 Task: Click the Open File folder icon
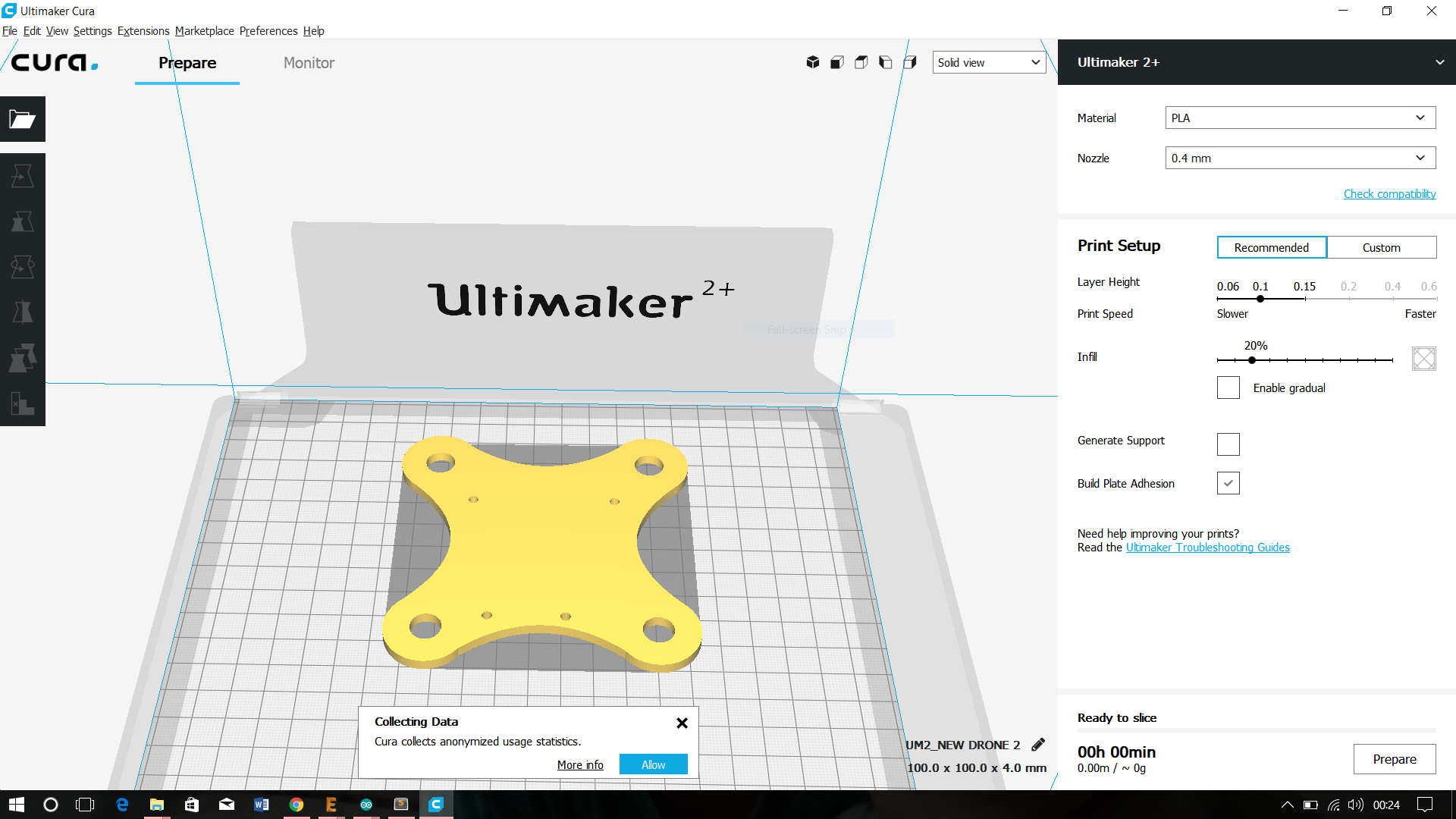(22, 119)
